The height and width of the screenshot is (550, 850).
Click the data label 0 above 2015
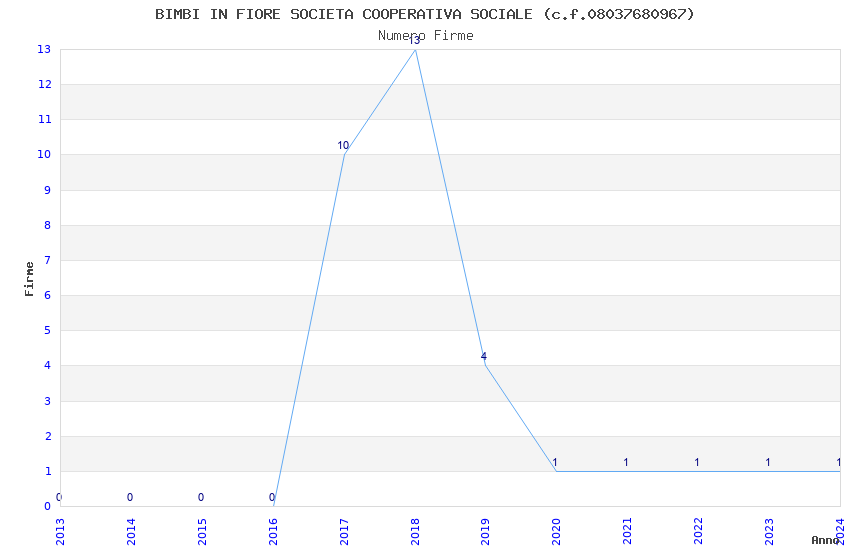[201, 497]
